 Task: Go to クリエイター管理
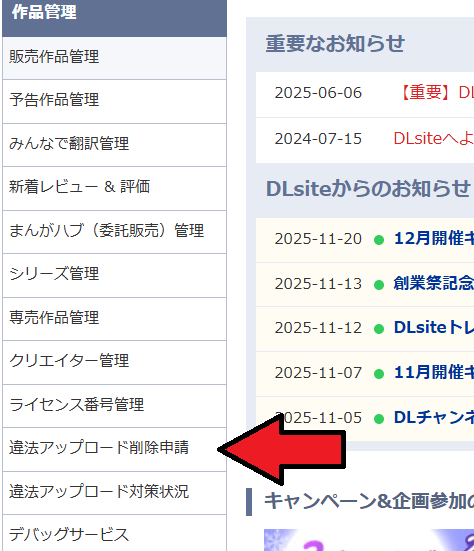pos(114,362)
